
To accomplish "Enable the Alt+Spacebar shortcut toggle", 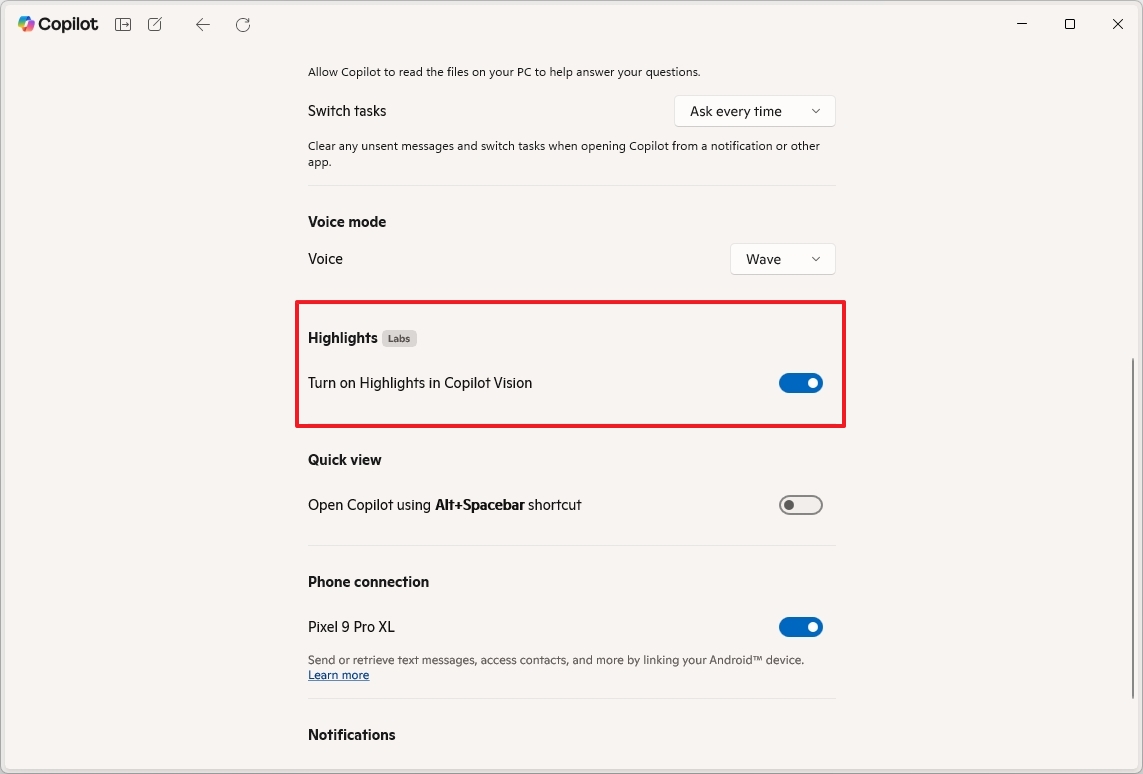I will pos(800,504).
